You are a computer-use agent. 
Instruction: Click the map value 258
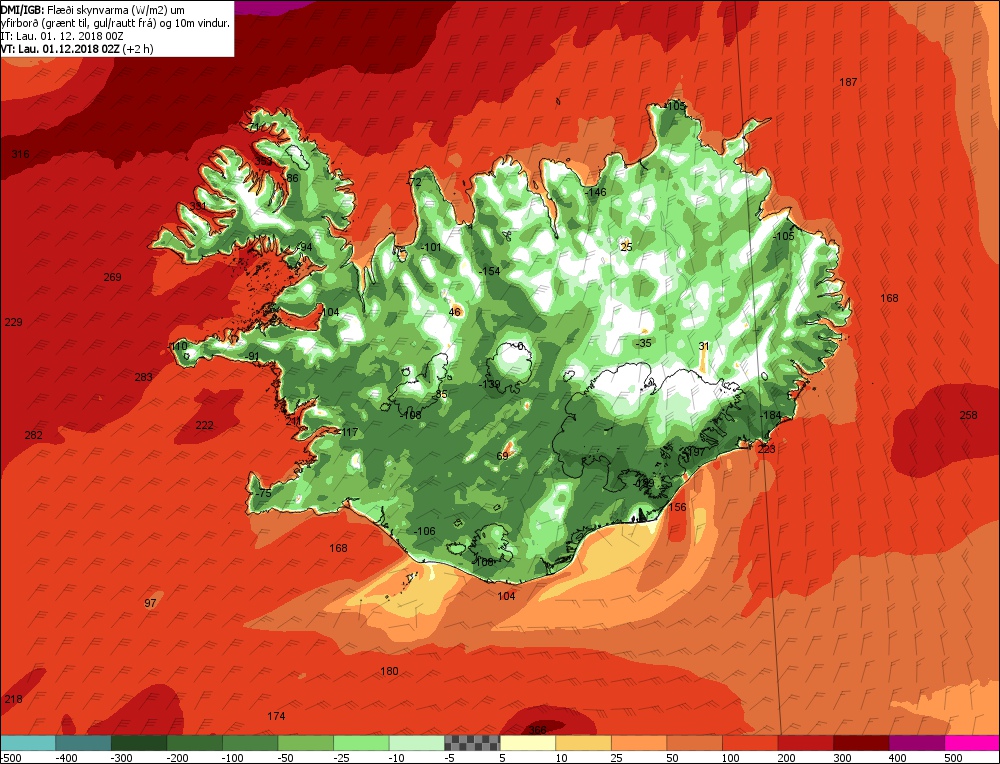click(968, 415)
